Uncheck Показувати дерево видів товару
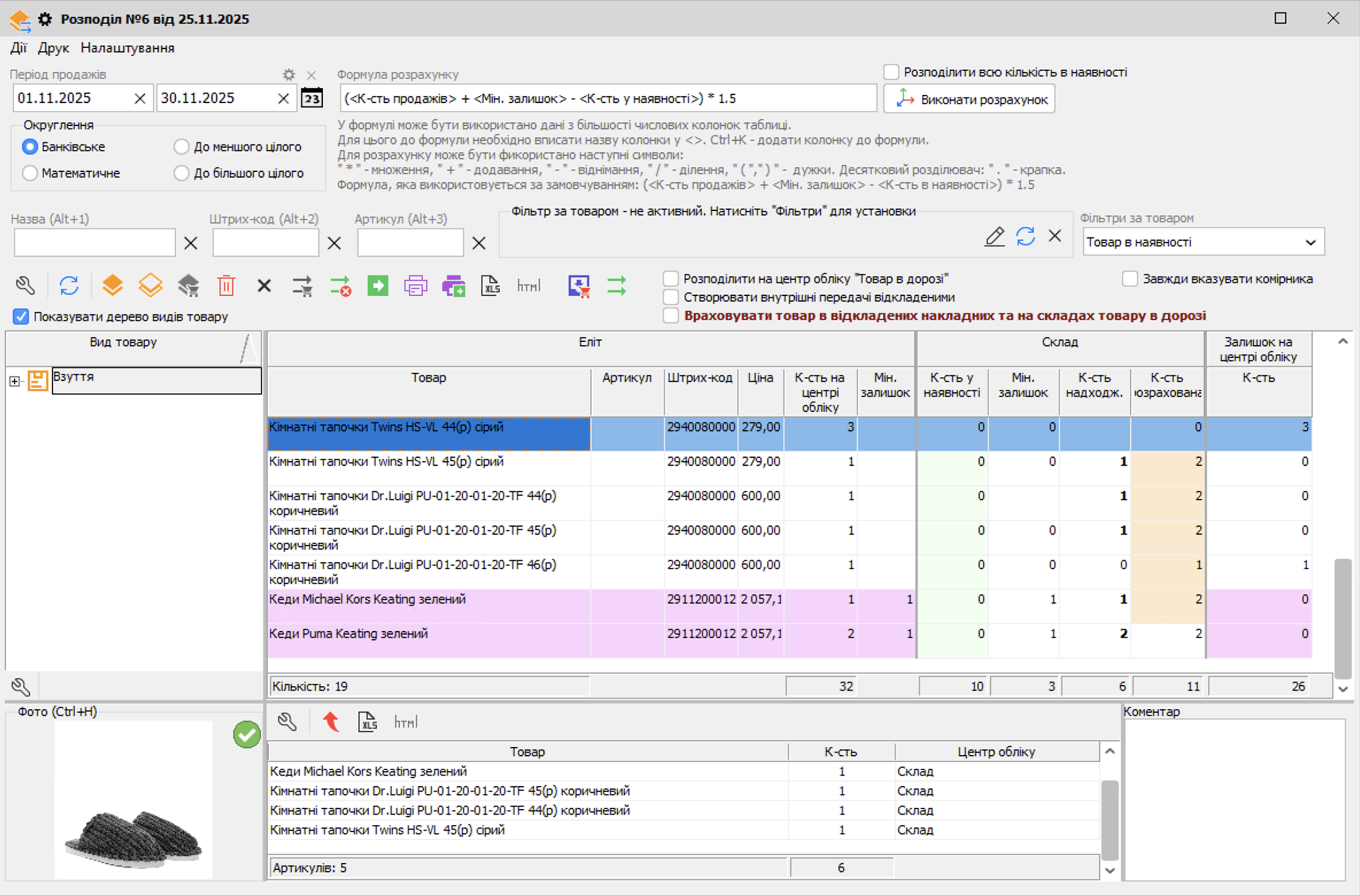The height and width of the screenshot is (896, 1360). pyautogui.click(x=21, y=316)
